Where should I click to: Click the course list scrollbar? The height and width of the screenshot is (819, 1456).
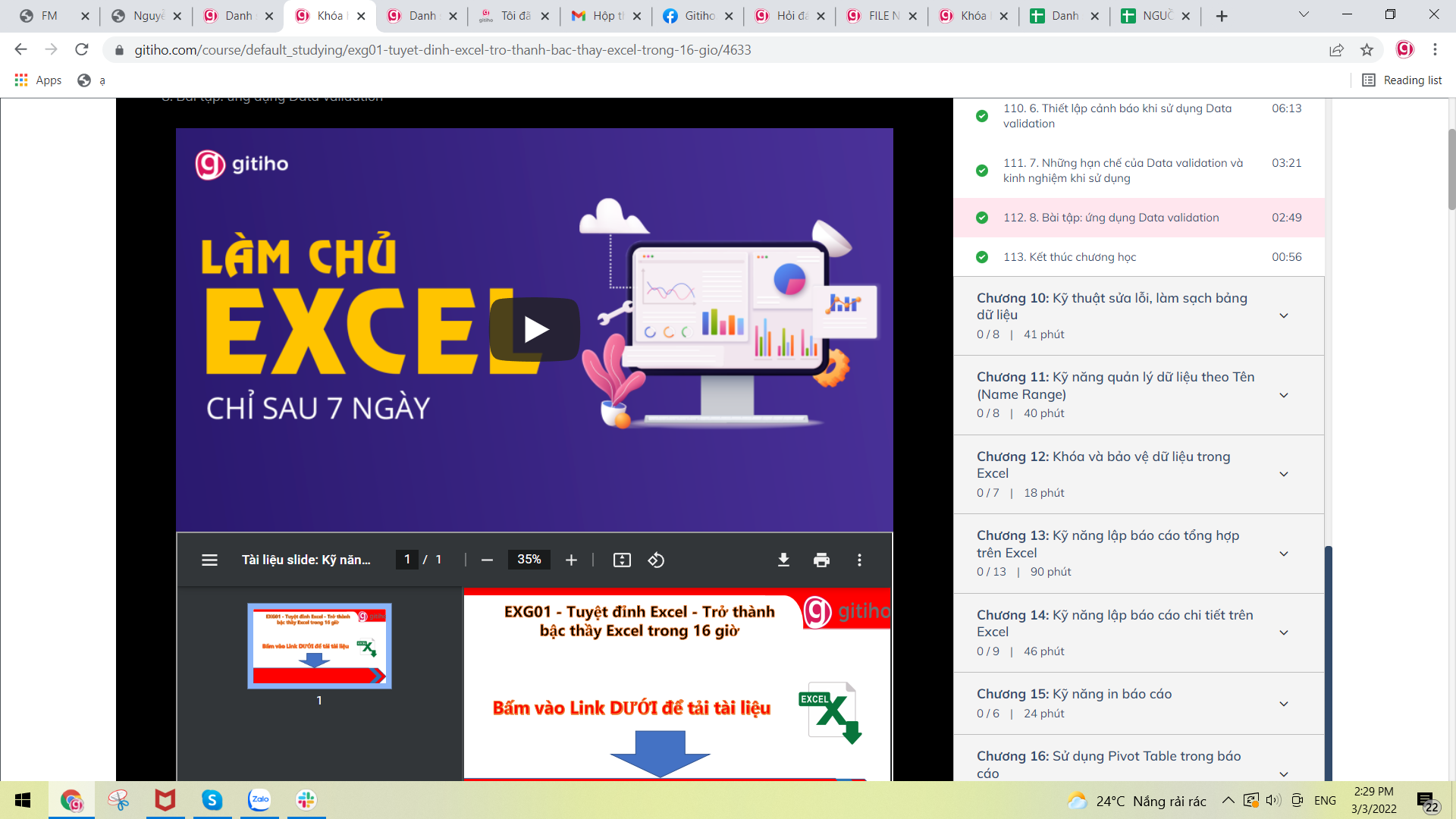(x=1328, y=664)
